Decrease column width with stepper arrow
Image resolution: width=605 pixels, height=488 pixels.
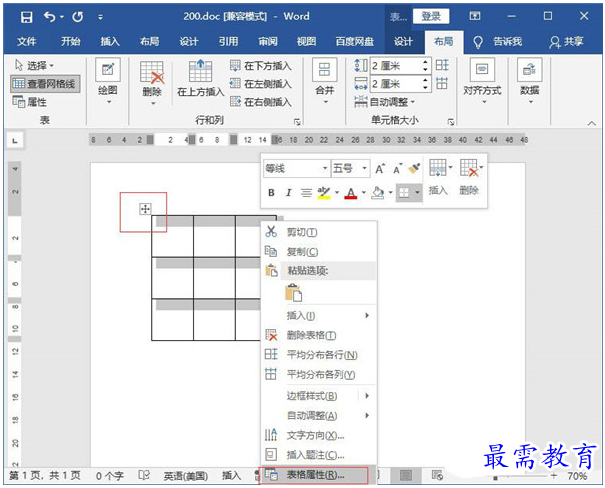pos(425,88)
